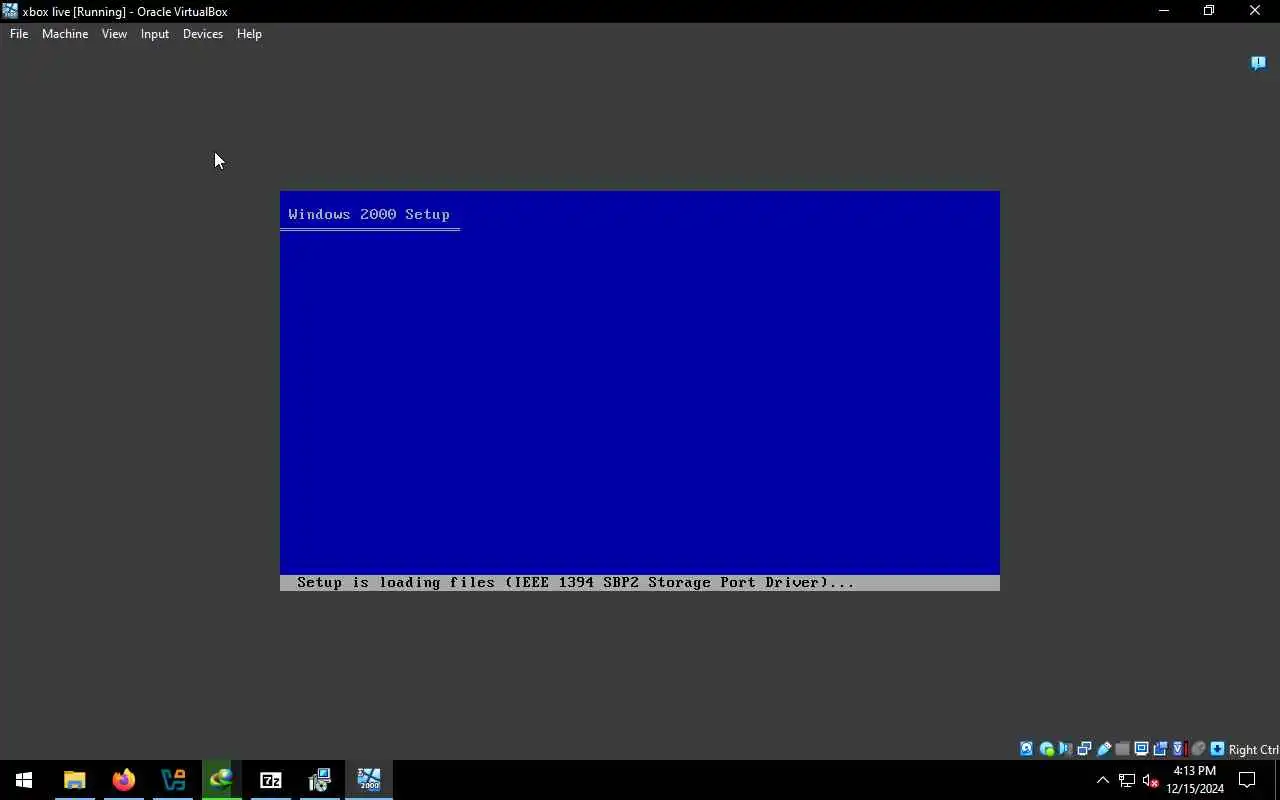Click the VirtualBox notification center icon
This screenshot has width=1280, height=800.
tap(1259, 63)
